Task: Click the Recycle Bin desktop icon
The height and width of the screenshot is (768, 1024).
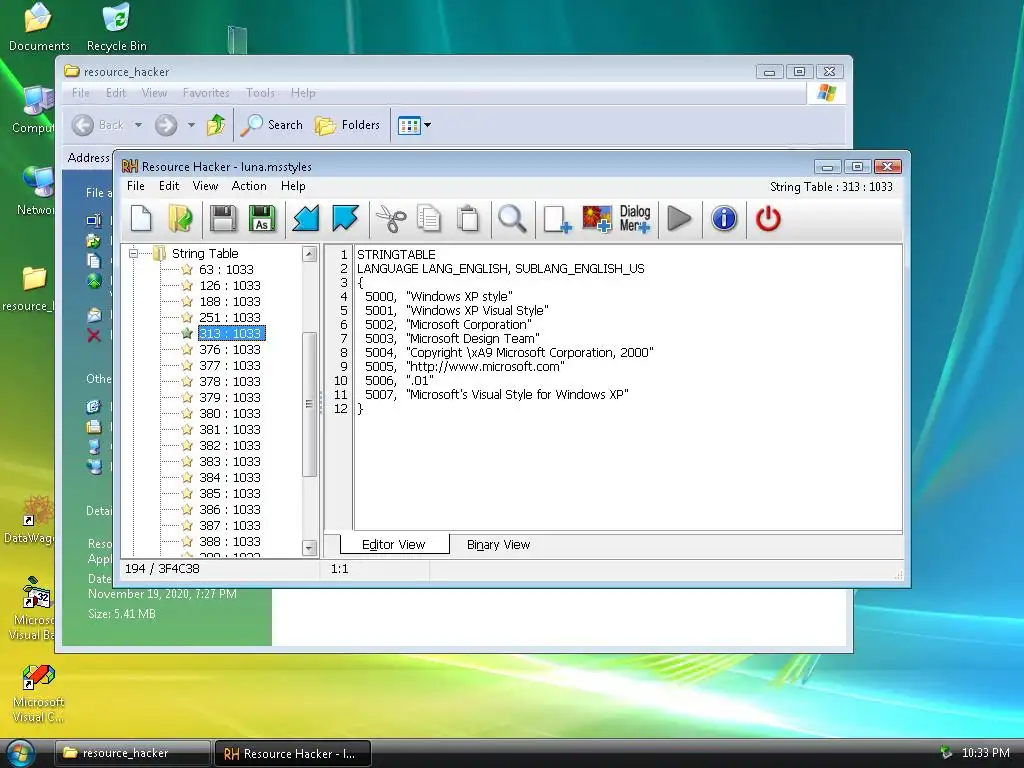Action: pos(116,27)
